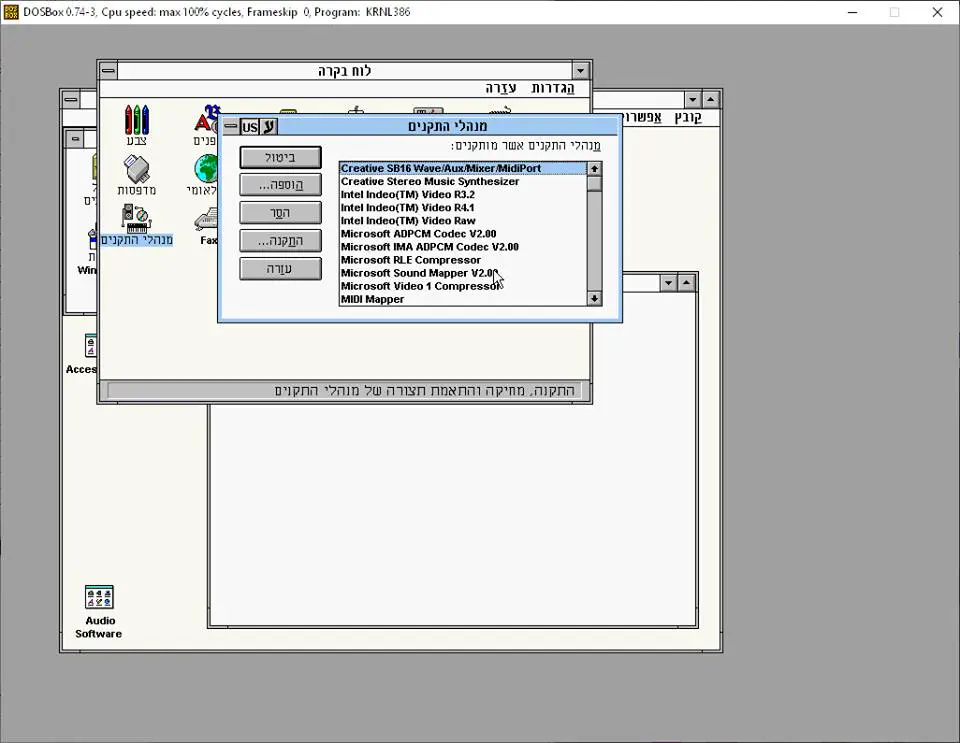The height and width of the screenshot is (743, 960).
Task: Open the Control Panel window system menu
Action: pos(109,71)
